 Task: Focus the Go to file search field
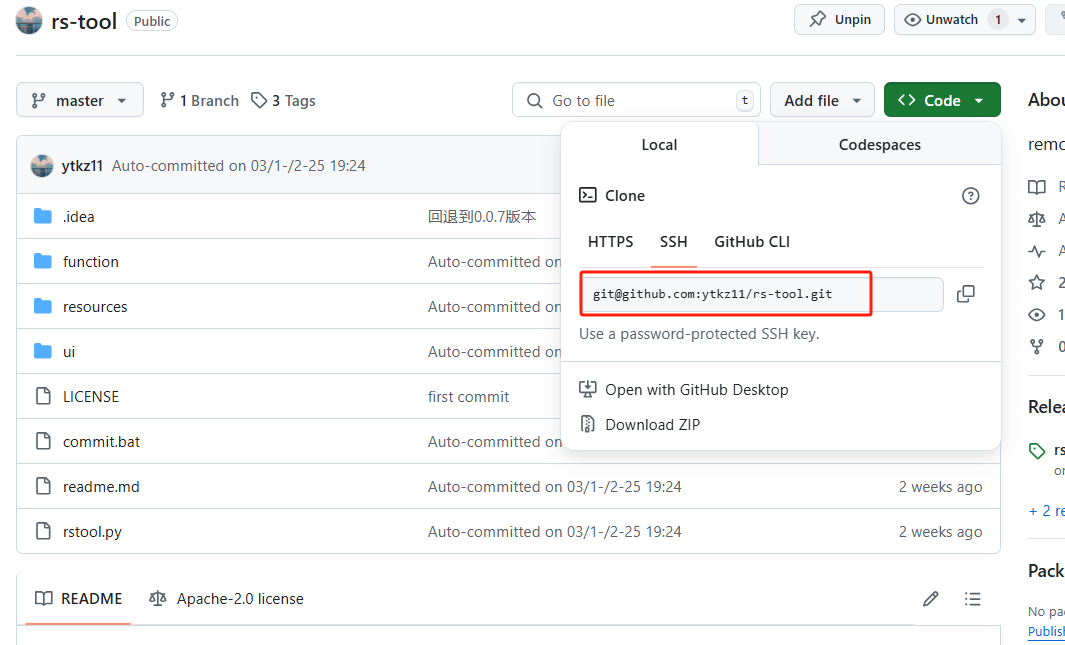(636, 100)
